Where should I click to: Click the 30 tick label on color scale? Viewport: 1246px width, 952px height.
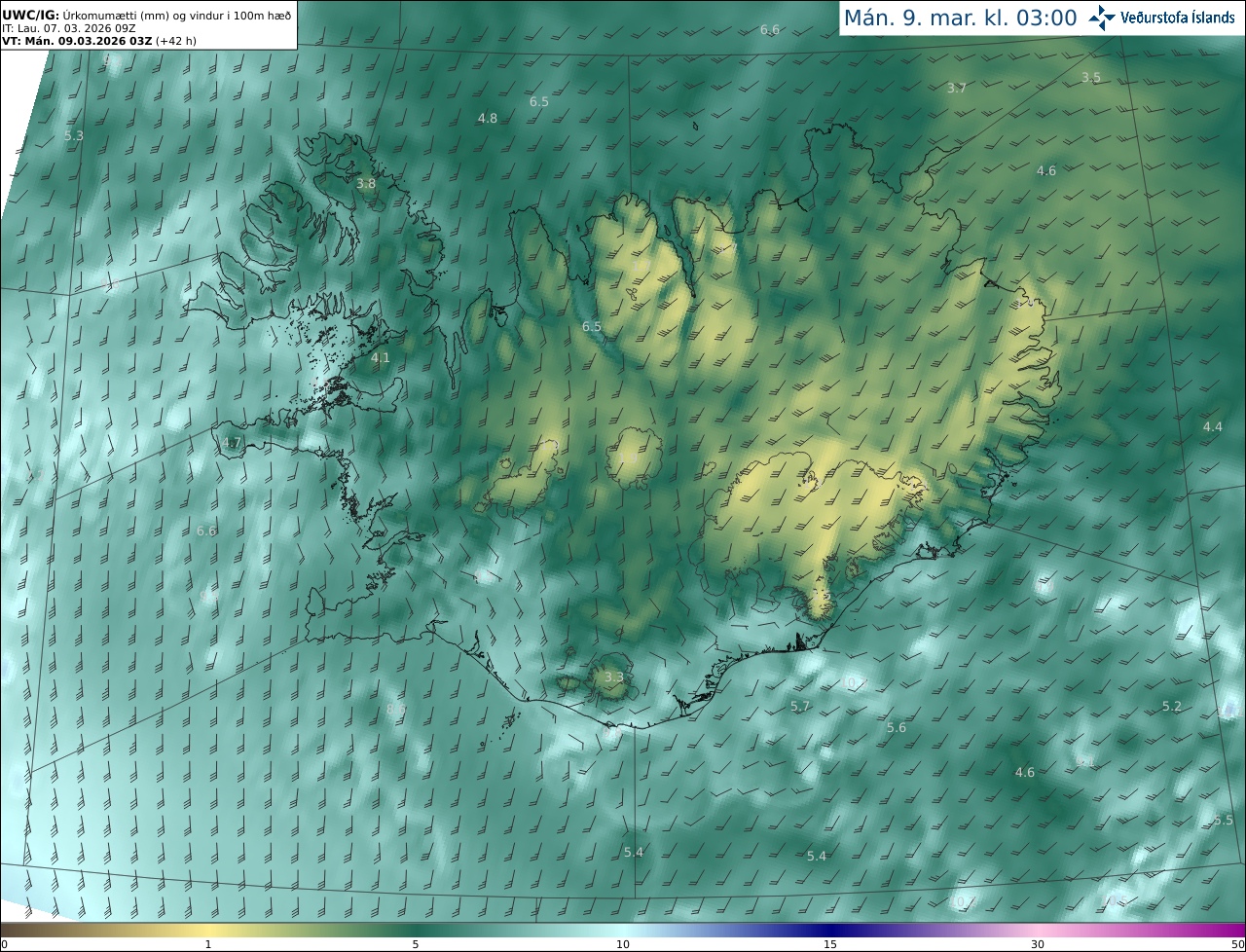tap(1038, 944)
